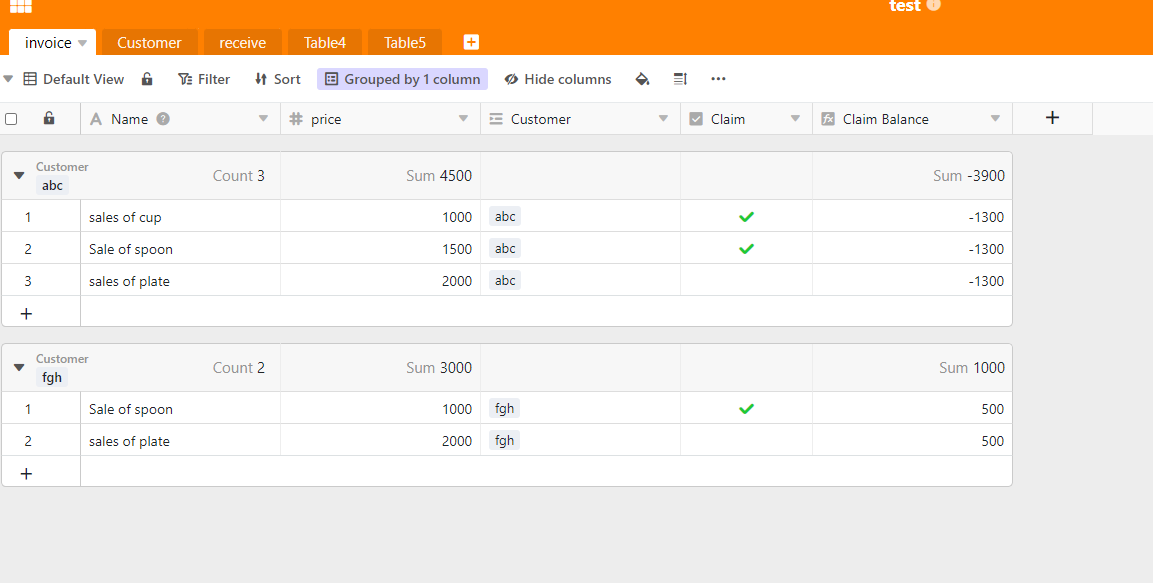Toggle the select all rows checkbox

pos(11,119)
